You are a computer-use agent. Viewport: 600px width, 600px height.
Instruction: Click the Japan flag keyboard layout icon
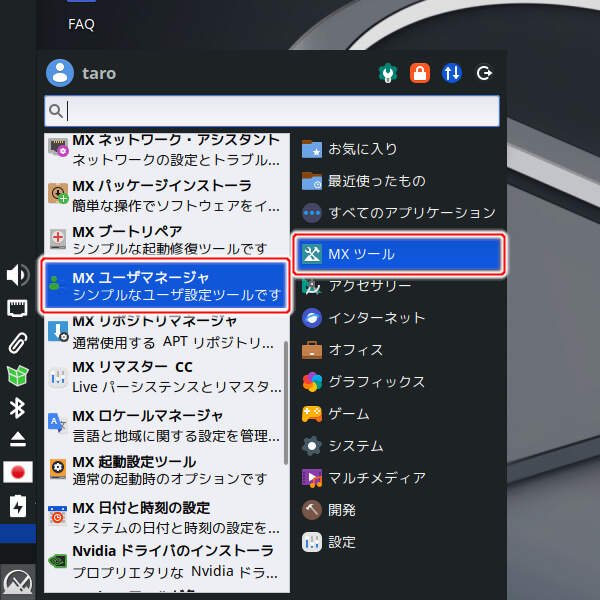click(x=18, y=472)
